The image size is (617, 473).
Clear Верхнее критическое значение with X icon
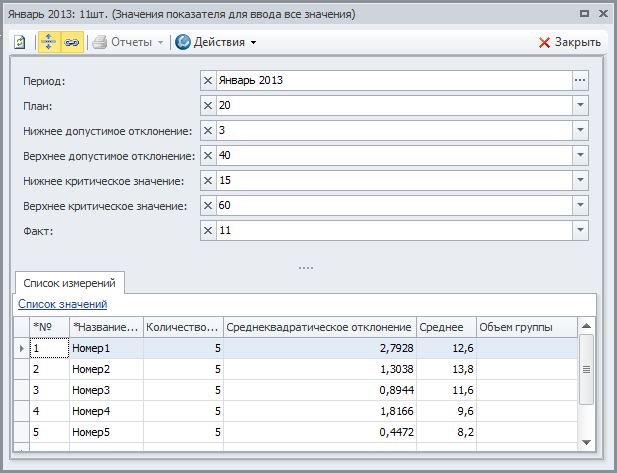208,206
